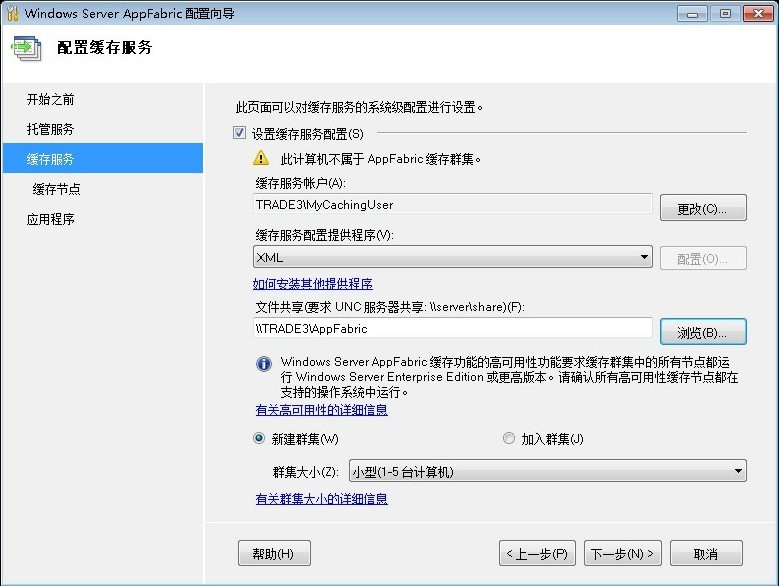Click the file share field \\TRADE3\AppFabric
This screenshot has height=586, width=779.
click(453, 328)
